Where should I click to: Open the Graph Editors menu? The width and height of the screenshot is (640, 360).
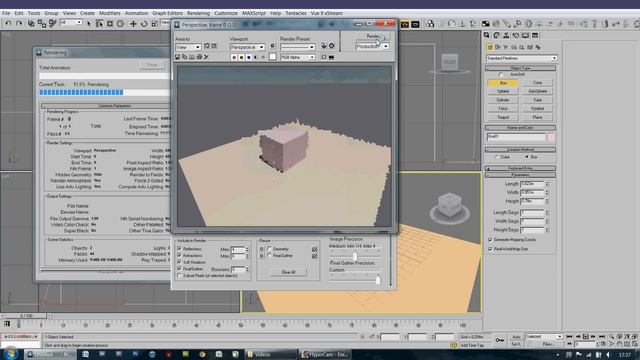(x=167, y=13)
